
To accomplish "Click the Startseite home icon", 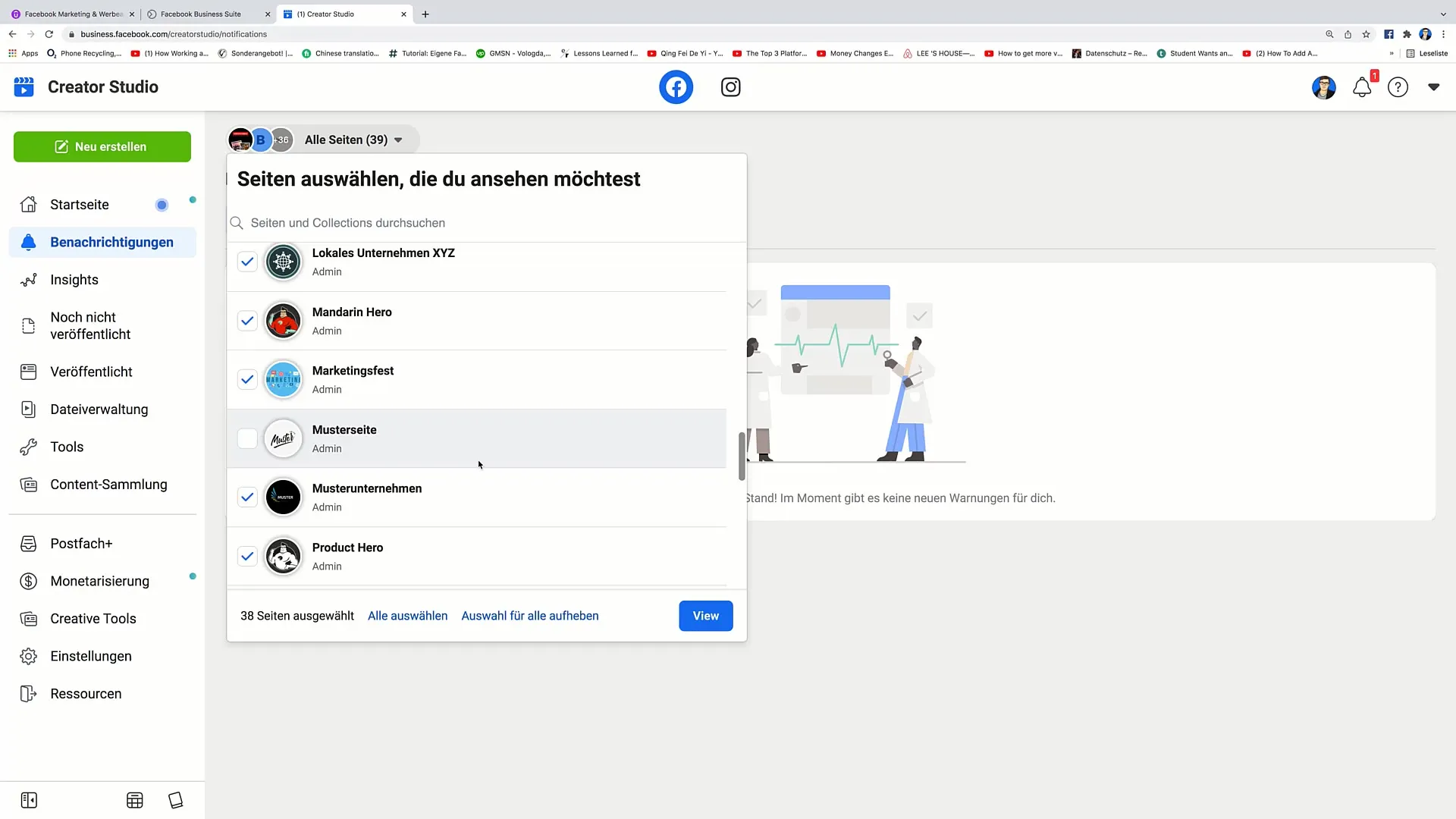I will click(x=29, y=205).
